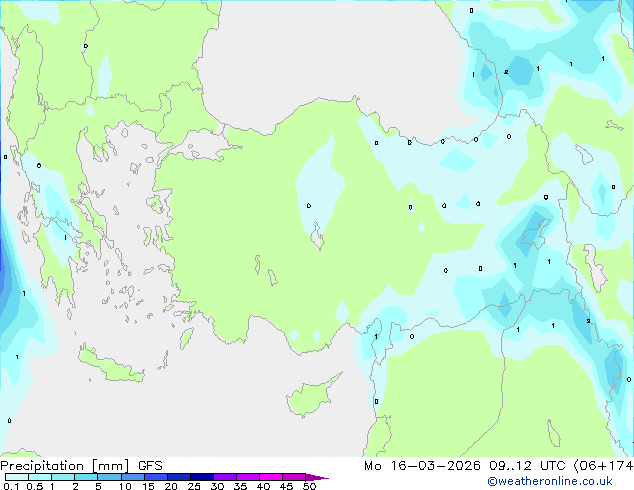
Task: Click the 5–10 mm legend swatch
Action: click(109, 477)
